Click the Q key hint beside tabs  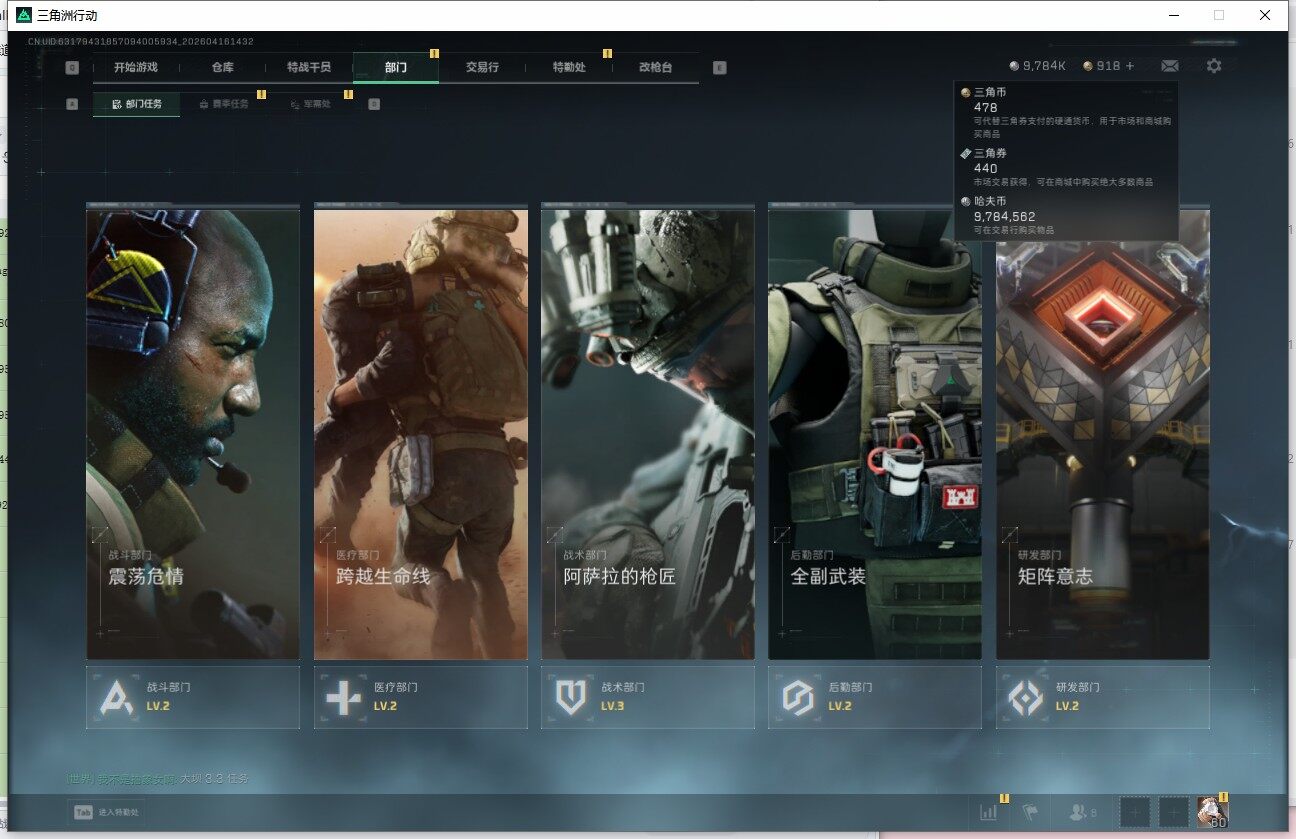tap(72, 68)
